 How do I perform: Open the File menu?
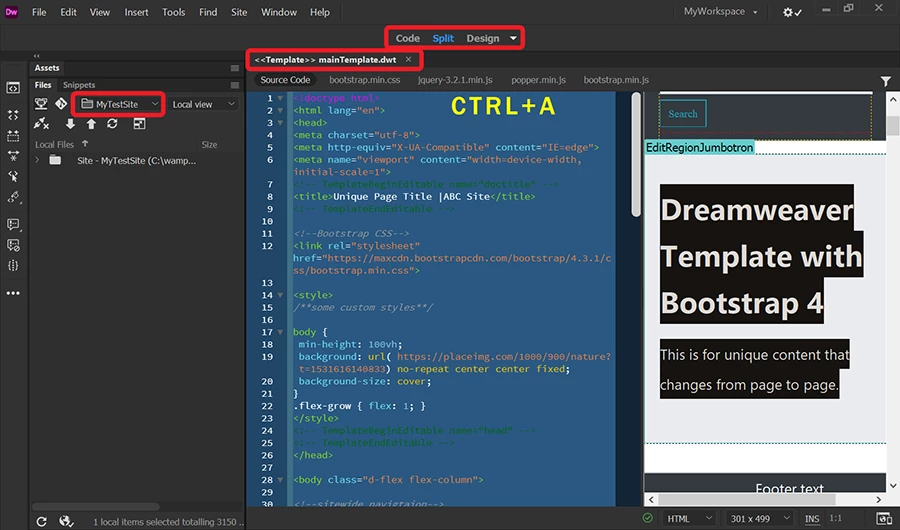tap(39, 12)
